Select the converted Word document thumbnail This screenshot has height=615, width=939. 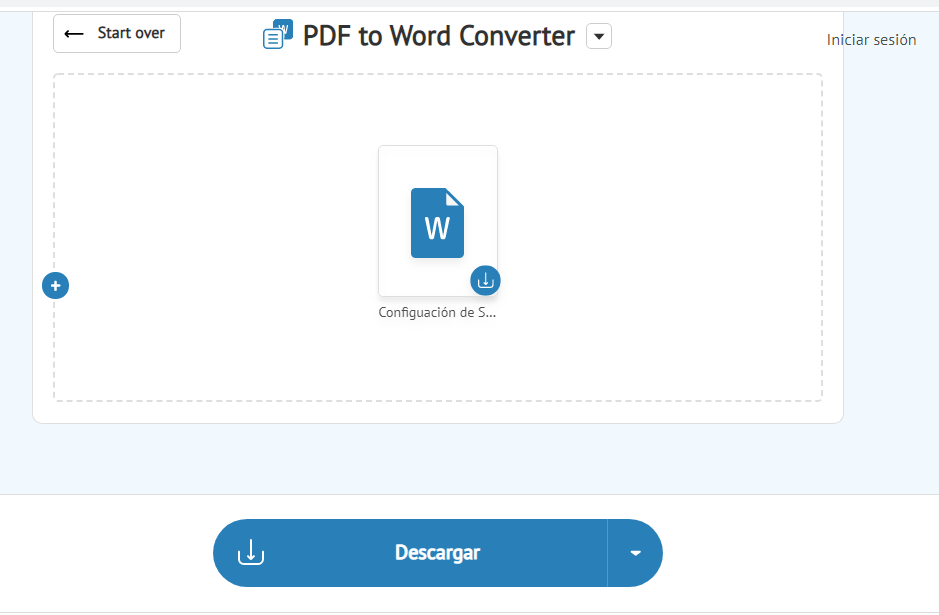[x=438, y=220]
